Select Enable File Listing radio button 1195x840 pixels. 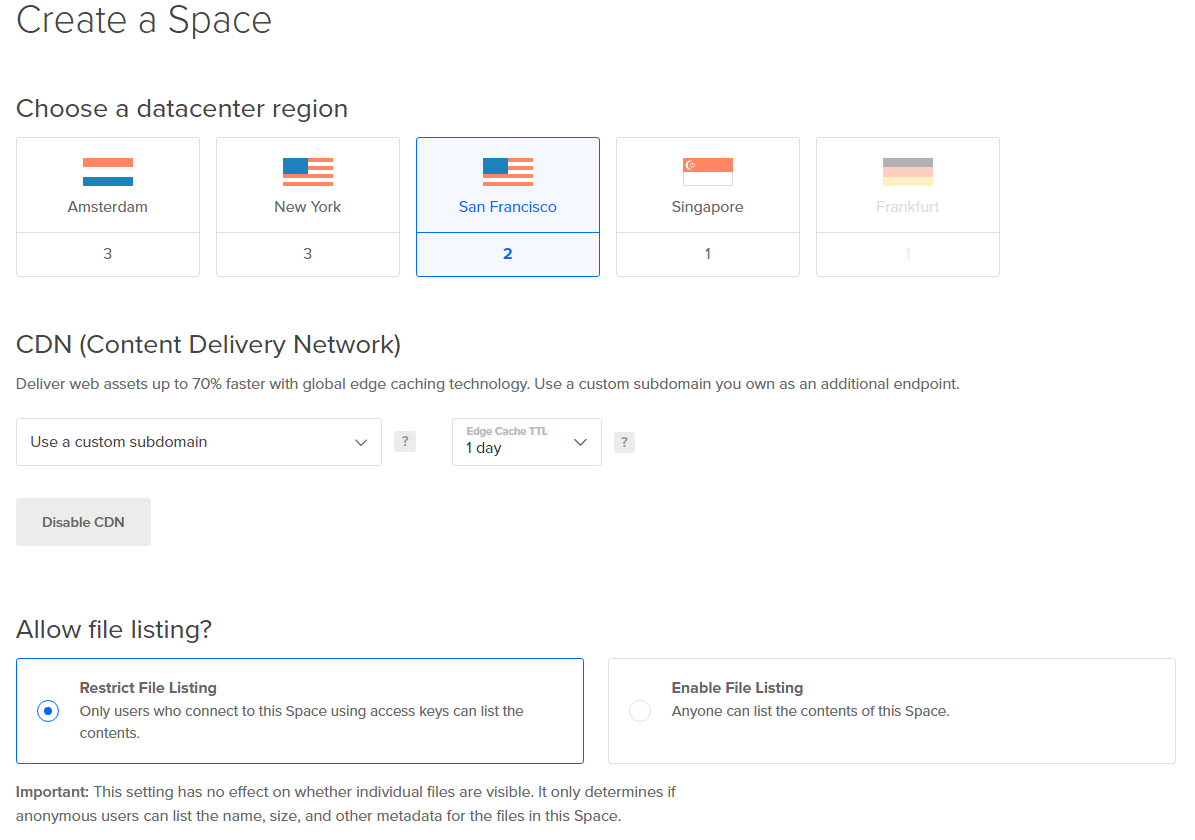click(640, 711)
